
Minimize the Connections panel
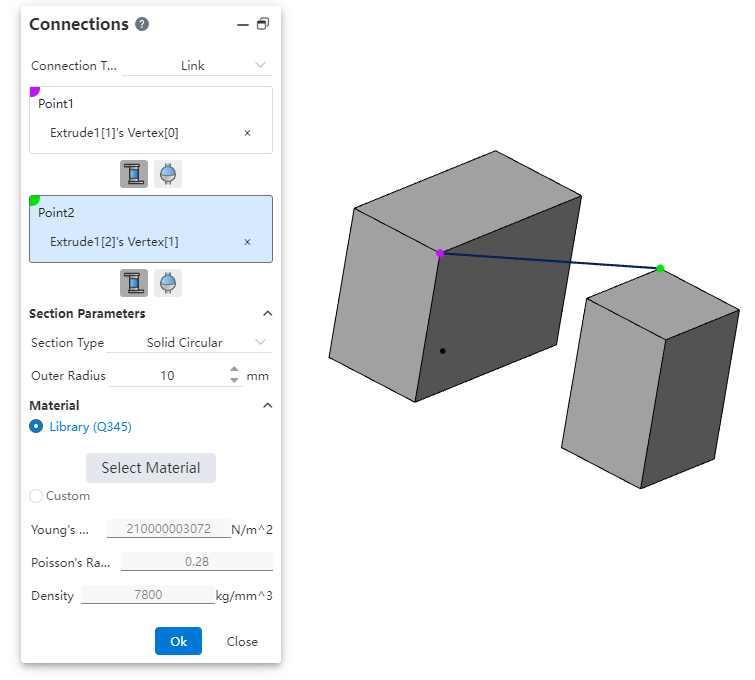pyautogui.click(x=242, y=24)
